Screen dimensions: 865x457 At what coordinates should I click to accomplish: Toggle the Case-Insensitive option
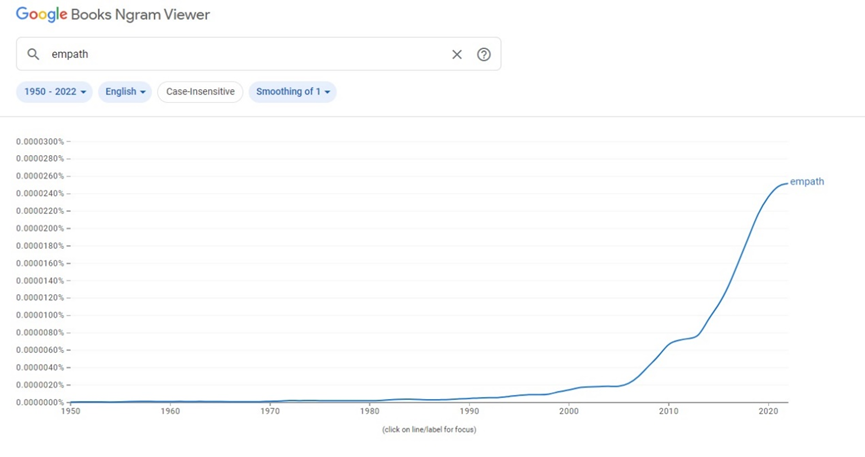point(200,92)
